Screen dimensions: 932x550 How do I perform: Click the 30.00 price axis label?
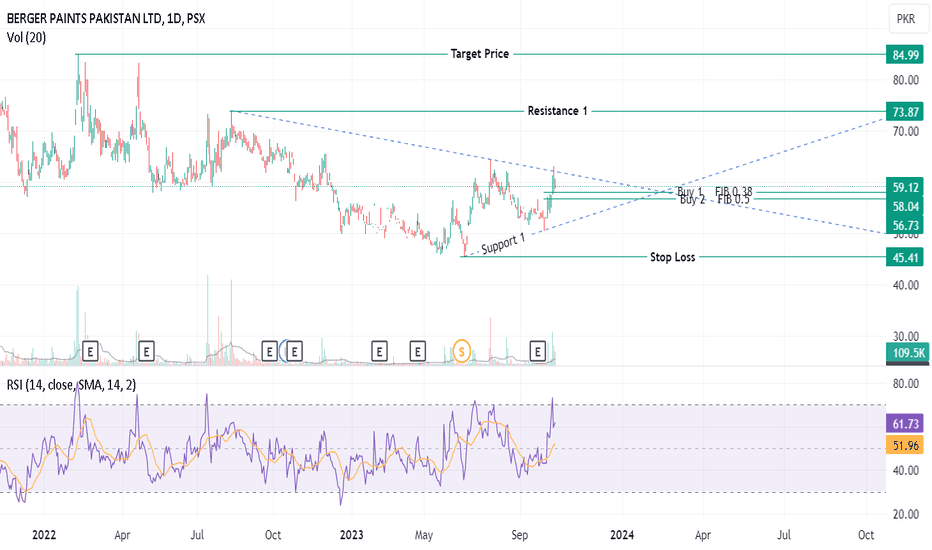[906, 337]
